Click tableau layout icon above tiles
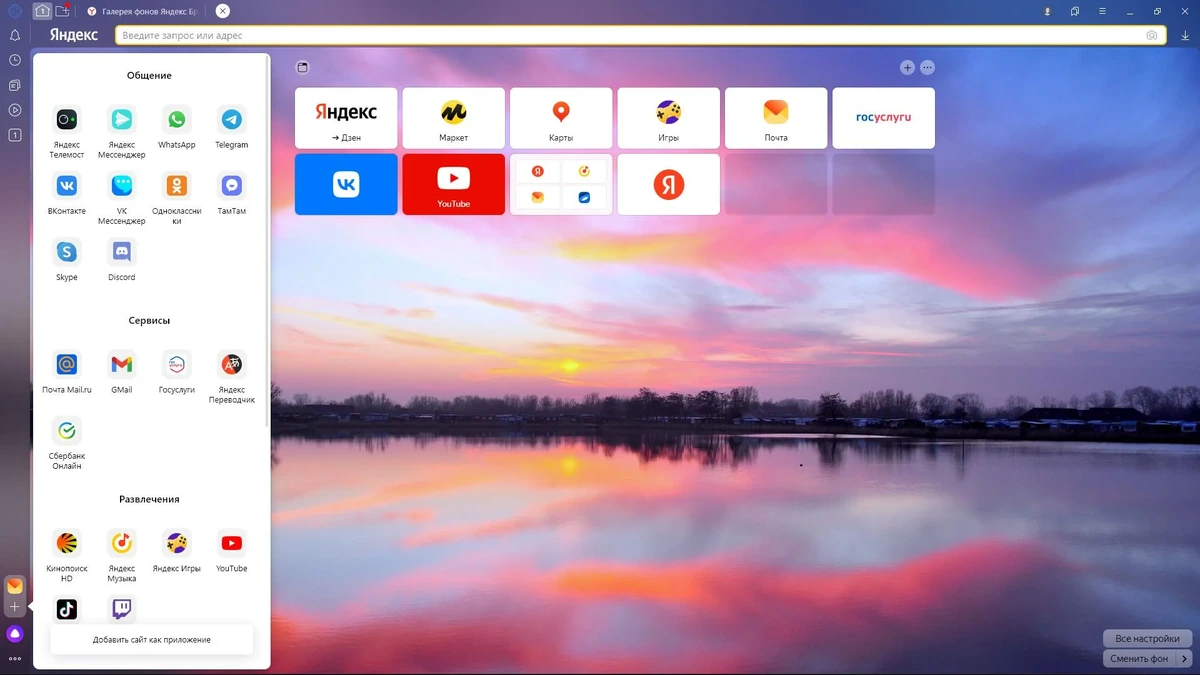1200x675 pixels. point(303,68)
